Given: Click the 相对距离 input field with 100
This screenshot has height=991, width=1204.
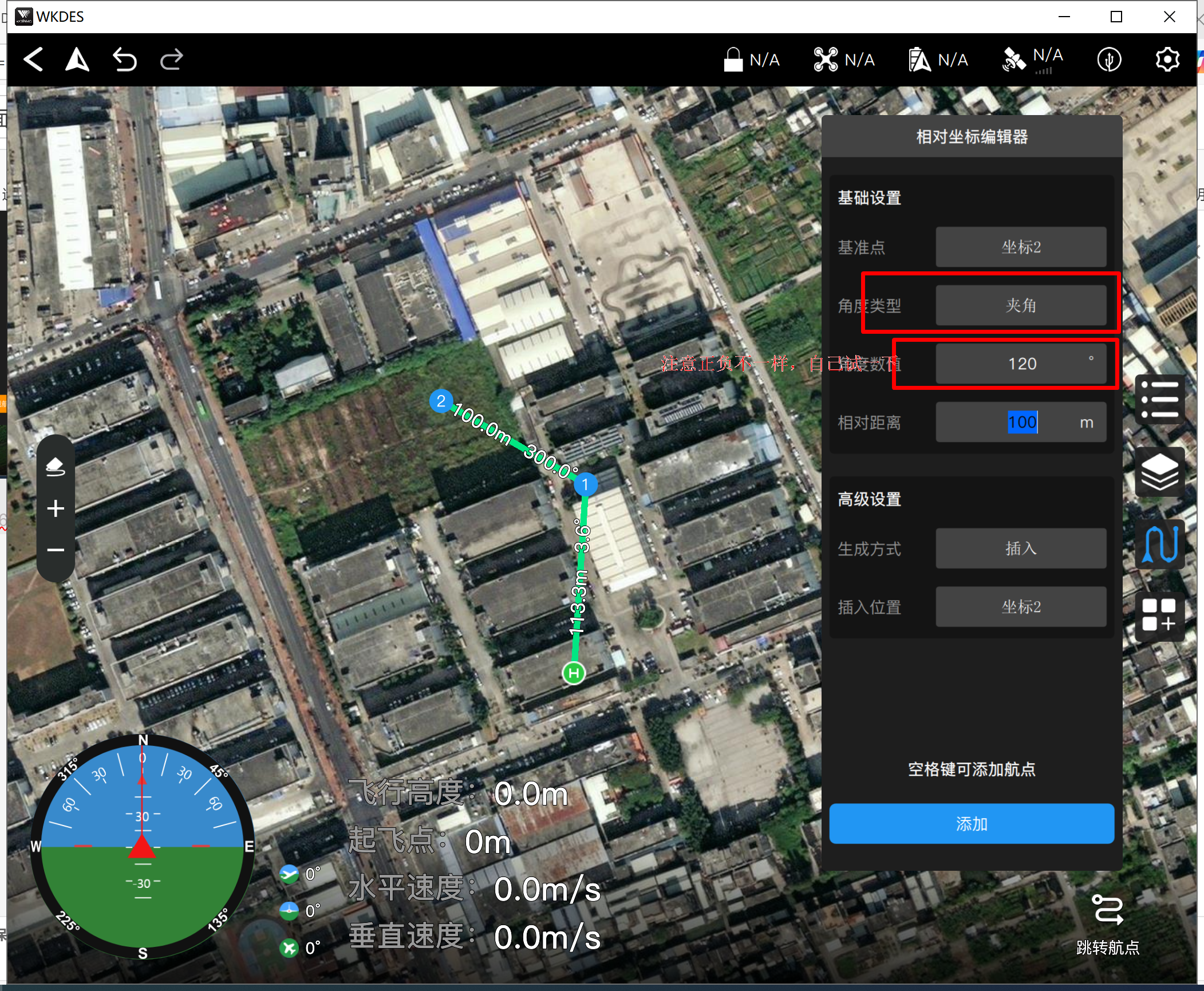Looking at the screenshot, I should tap(1020, 423).
